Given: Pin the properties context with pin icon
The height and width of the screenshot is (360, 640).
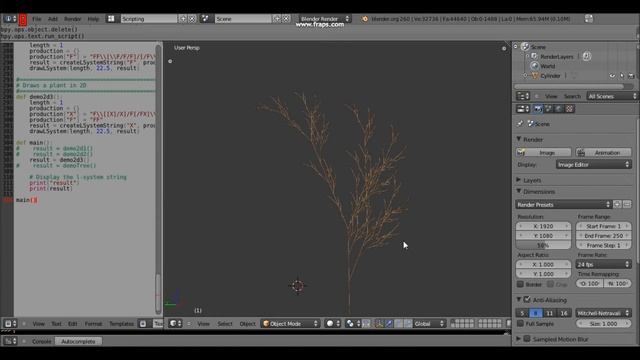Looking at the screenshot, I should pos(520,124).
